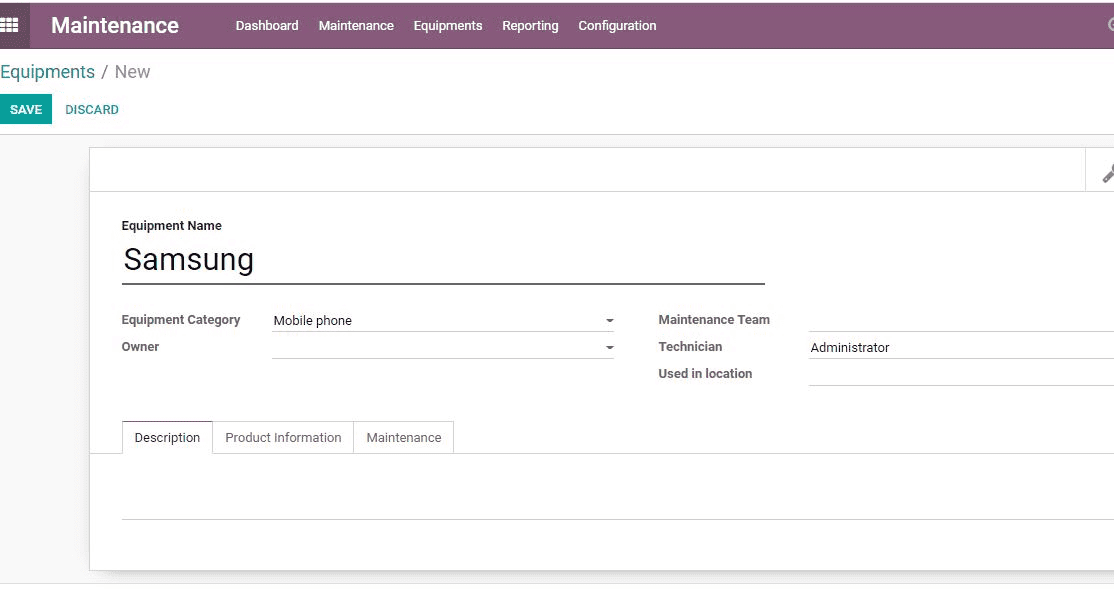Open the apps grid menu icon
The width and height of the screenshot is (1114, 599).
(x=9, y=26)
